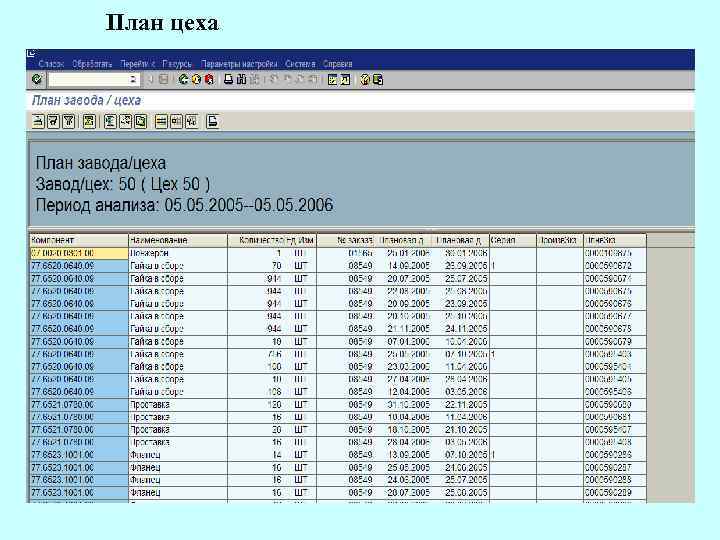Viewport: 720px width, 540px height.
Task: Click quantity cell with value 120
Action: (256, 405)
